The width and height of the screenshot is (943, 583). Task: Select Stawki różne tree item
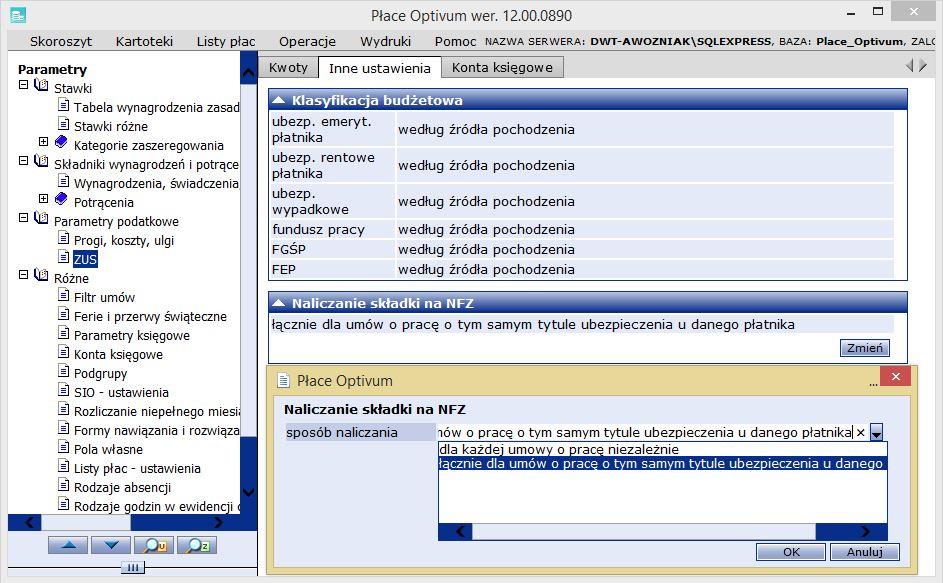point(111,126)
